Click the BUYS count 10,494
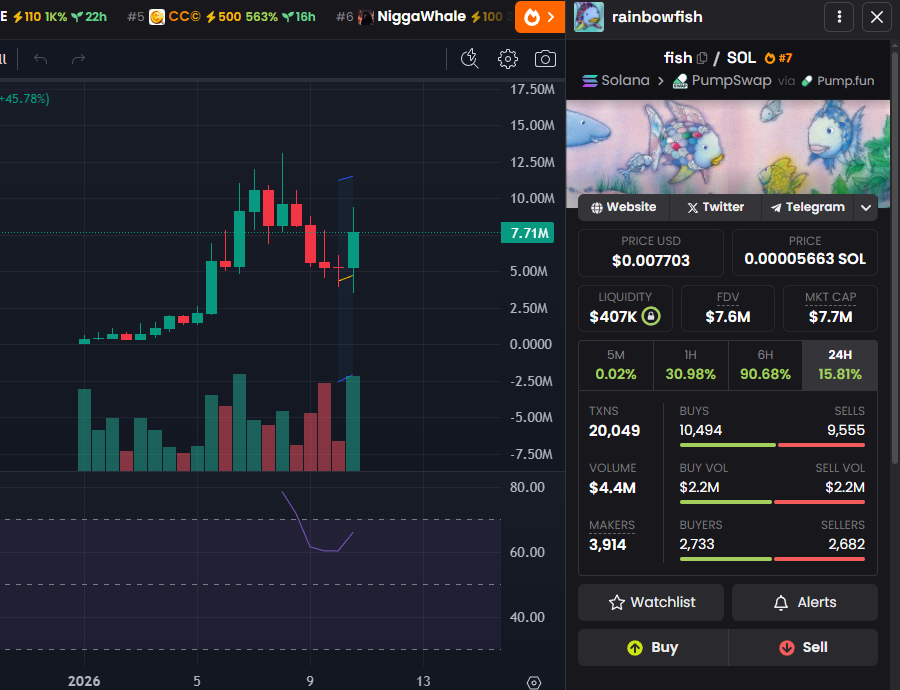 (700, 431)
